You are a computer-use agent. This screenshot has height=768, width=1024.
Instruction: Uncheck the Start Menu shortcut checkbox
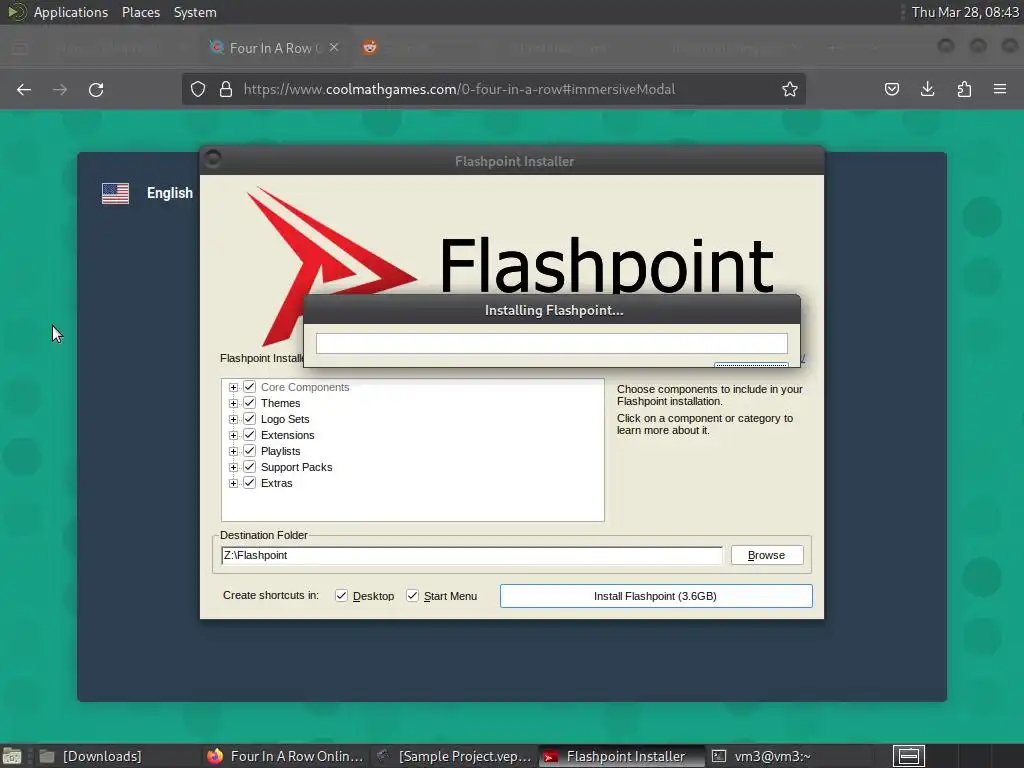click(x=412, y=596)
